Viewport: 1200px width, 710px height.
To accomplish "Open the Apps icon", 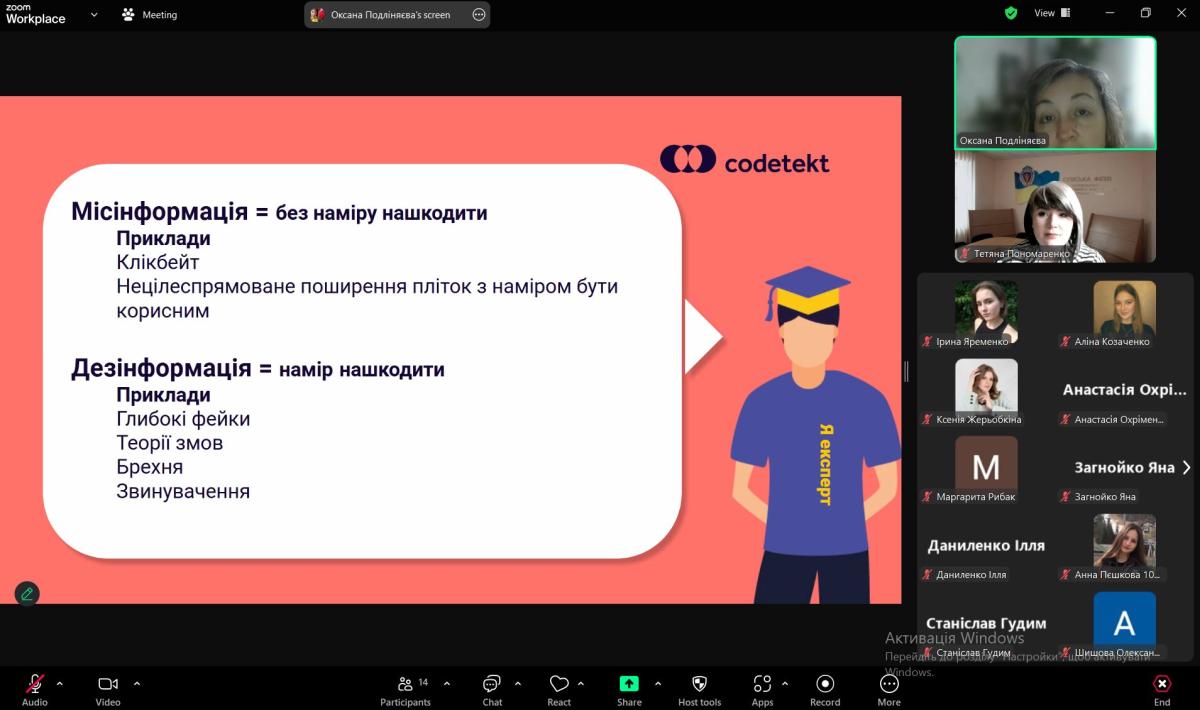I will 762,684.
